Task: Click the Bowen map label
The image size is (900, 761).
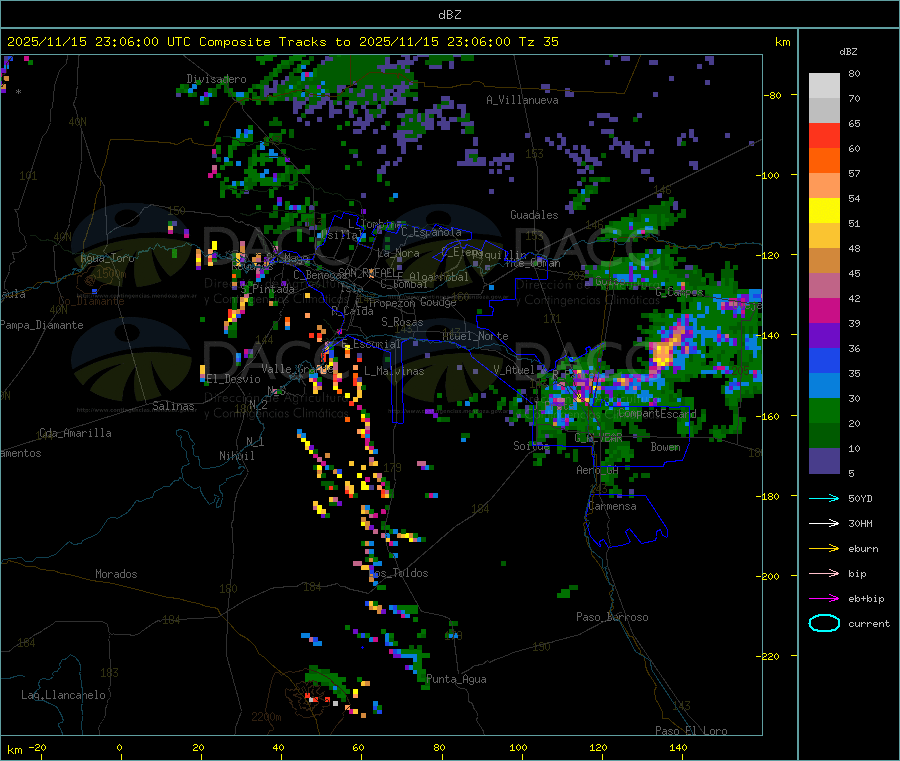Action: (x=665, y=446)
